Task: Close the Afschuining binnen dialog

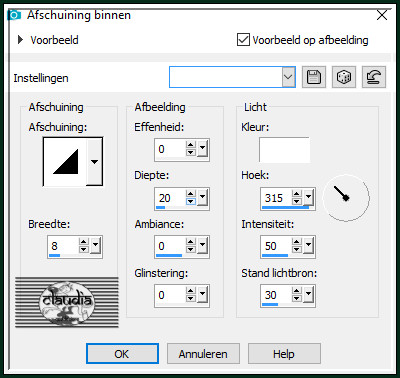Action: tap(382, 15)
